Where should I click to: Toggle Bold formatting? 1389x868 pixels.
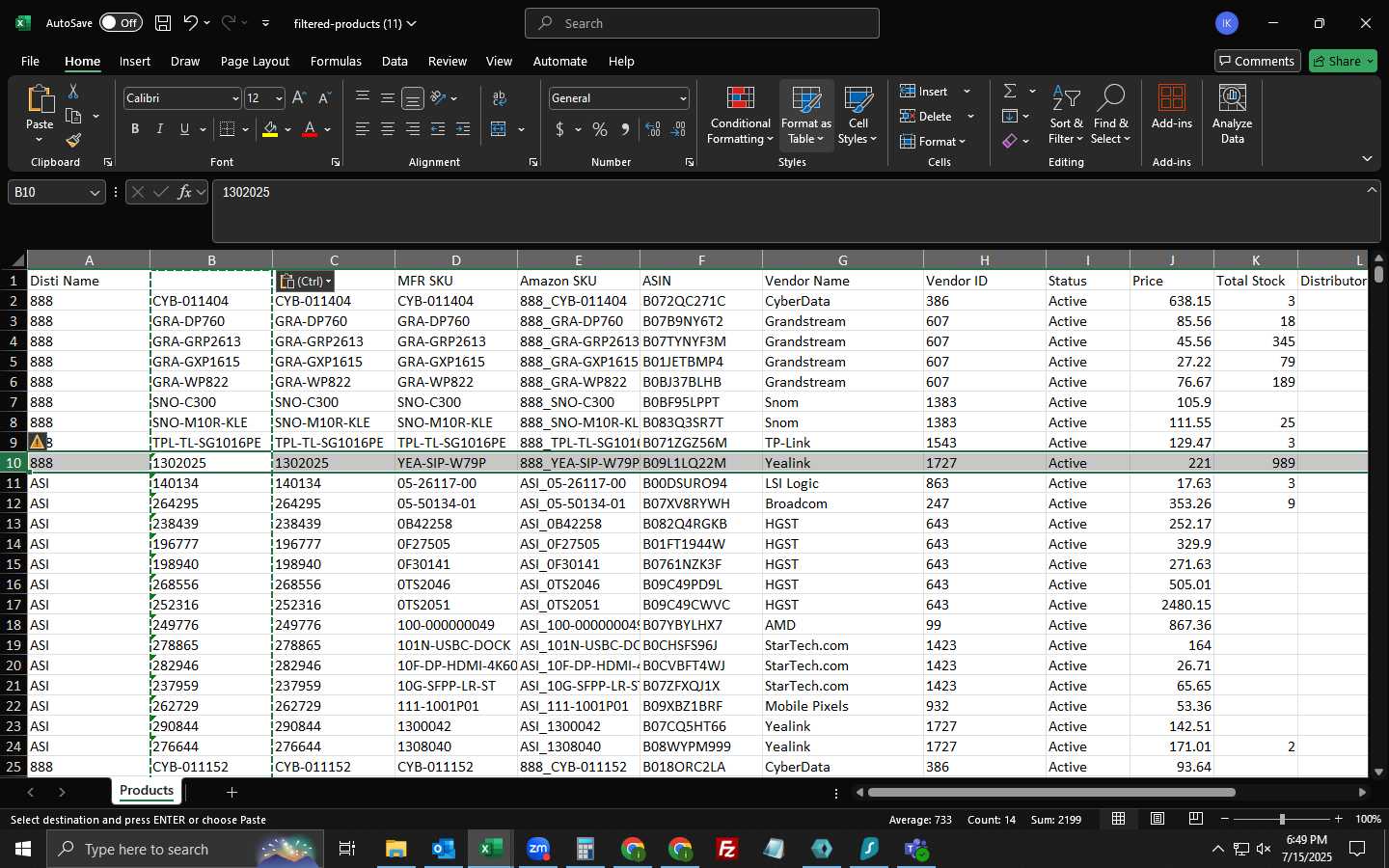point(135,129)
